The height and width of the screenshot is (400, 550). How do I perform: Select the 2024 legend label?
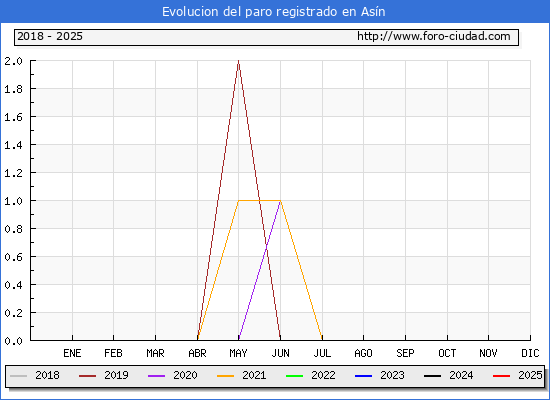461,375
